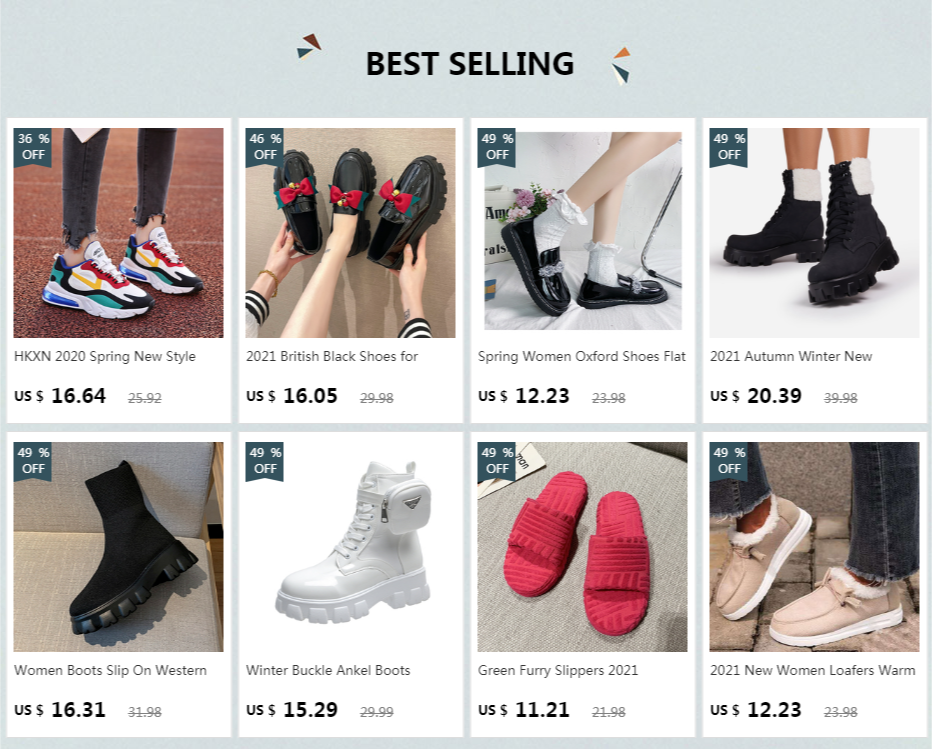Click the white Buckle Ankle Boots image

click(x=351, y=547)
